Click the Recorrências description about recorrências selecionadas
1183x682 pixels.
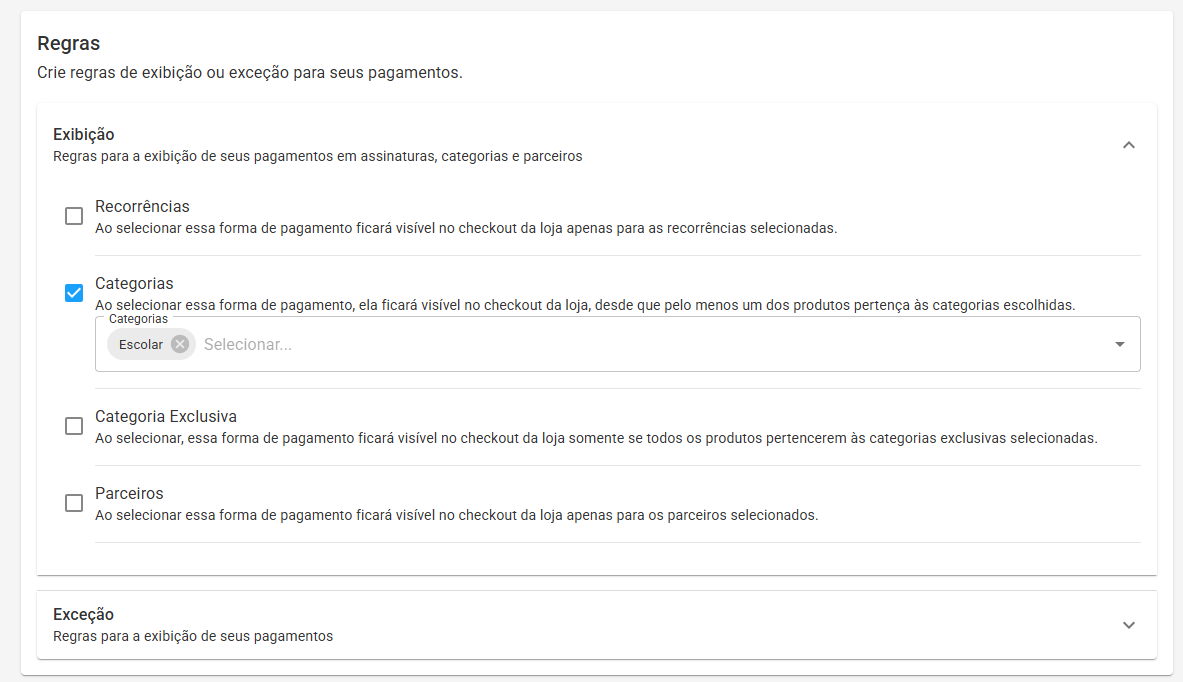[x=466, y=228]
